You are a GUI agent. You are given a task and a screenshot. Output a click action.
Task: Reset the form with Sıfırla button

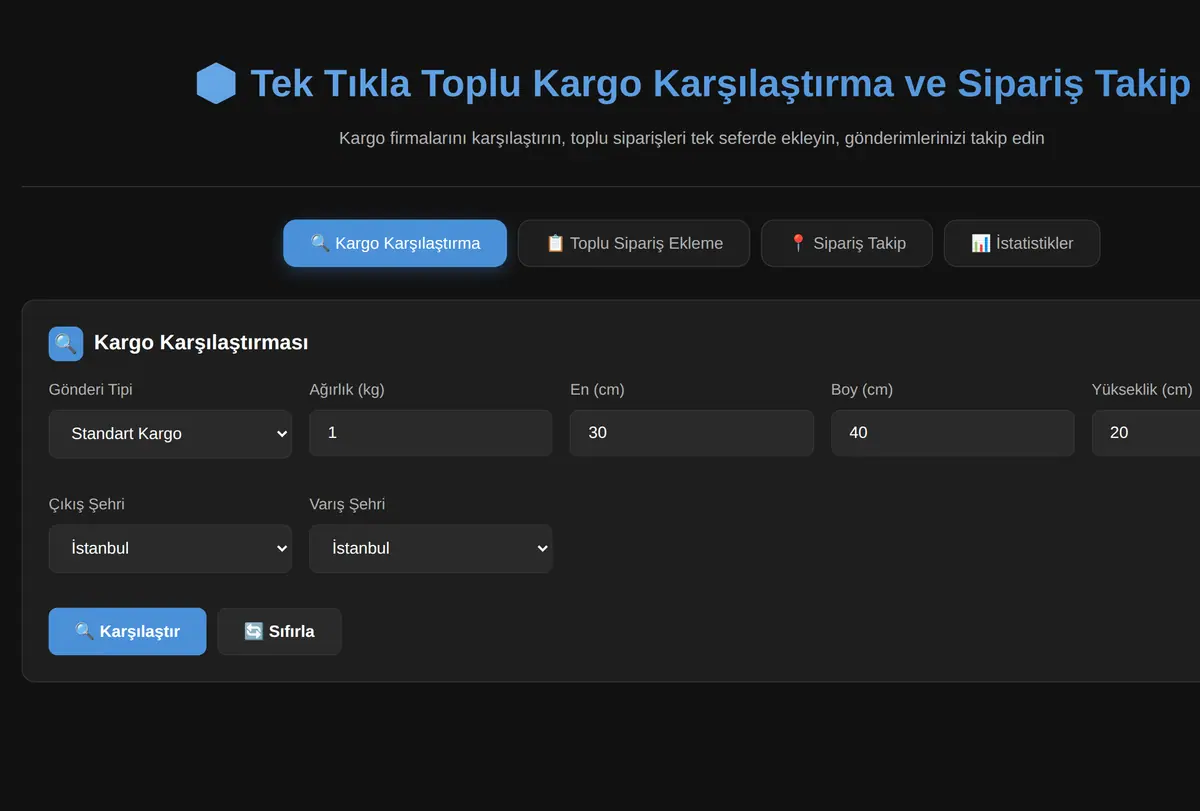click(279, 631)
